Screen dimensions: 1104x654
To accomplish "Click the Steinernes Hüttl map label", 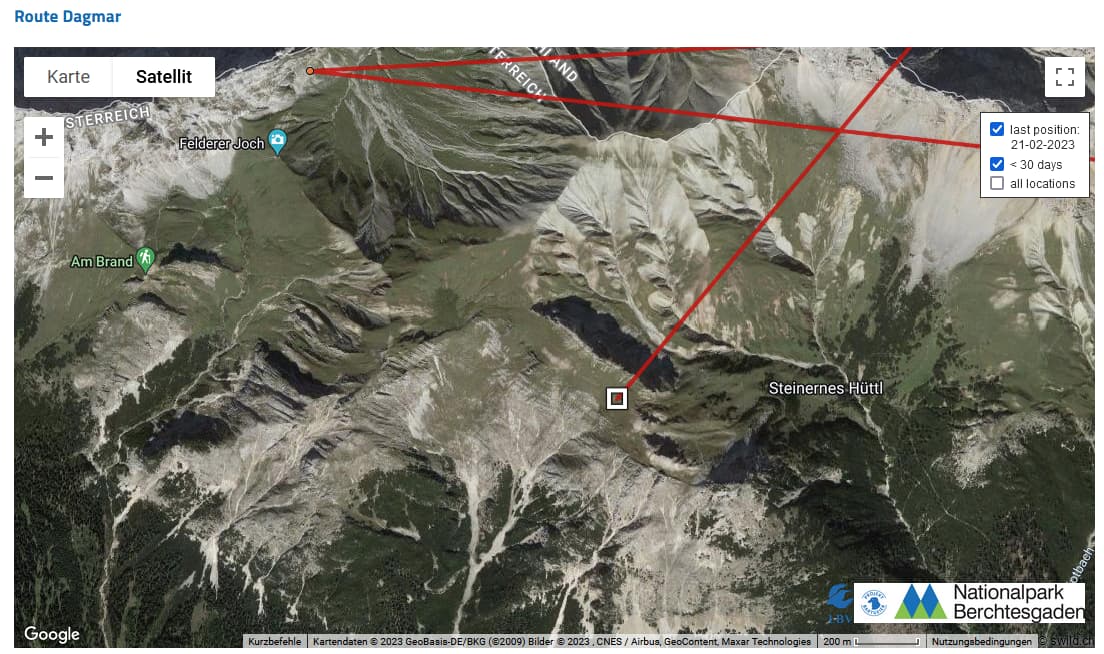I will pos(825,388).
